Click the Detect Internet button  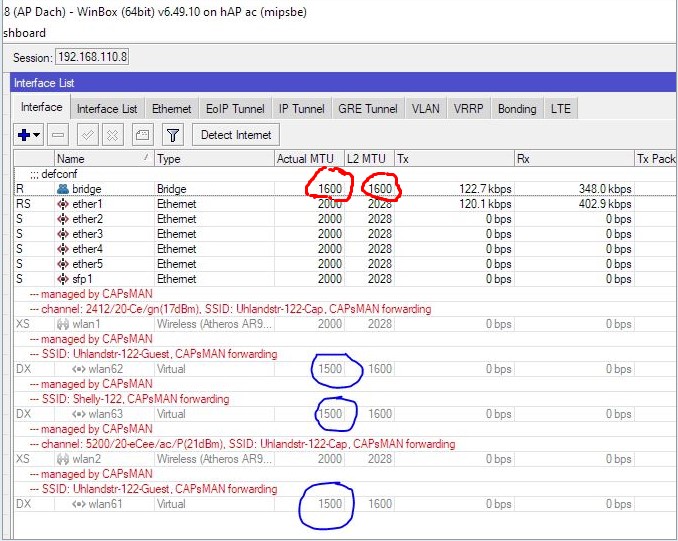236,135
